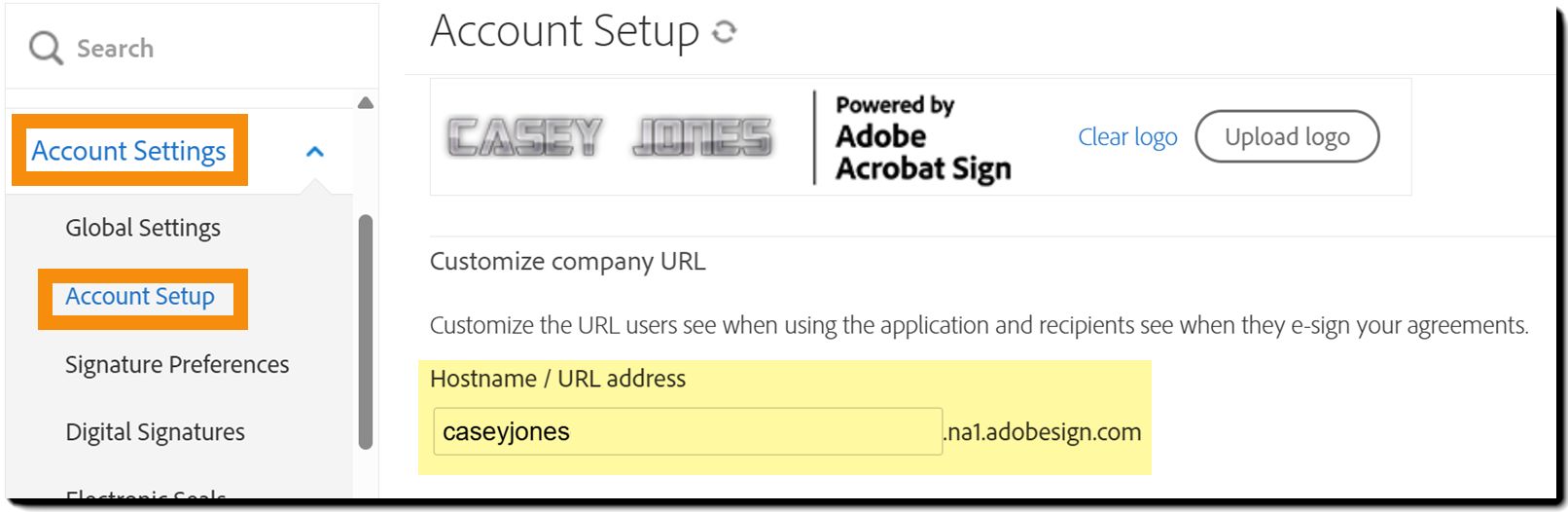
Task: Click the Account Setup page heading
Action: pos(564,31)
